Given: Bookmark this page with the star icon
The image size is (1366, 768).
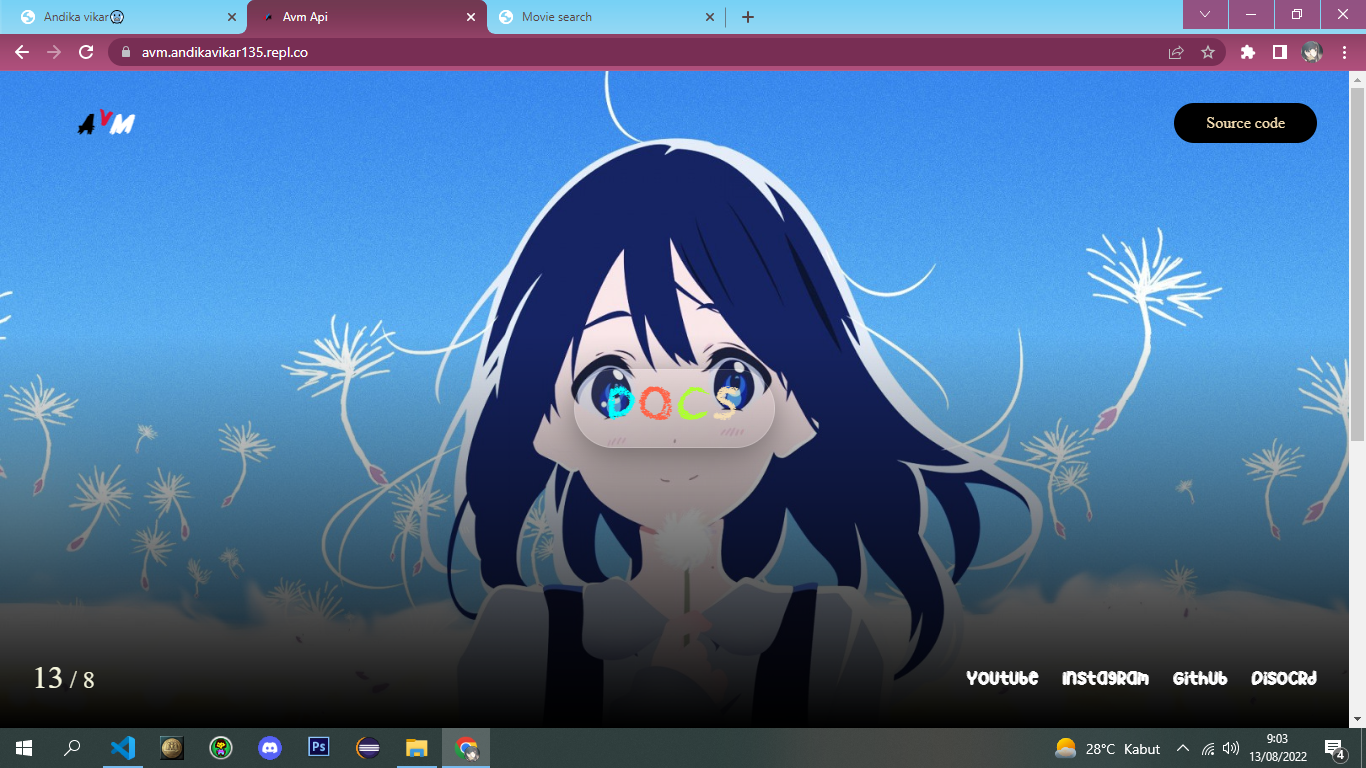Looking at the screenshot, I should pos(1207,52).
